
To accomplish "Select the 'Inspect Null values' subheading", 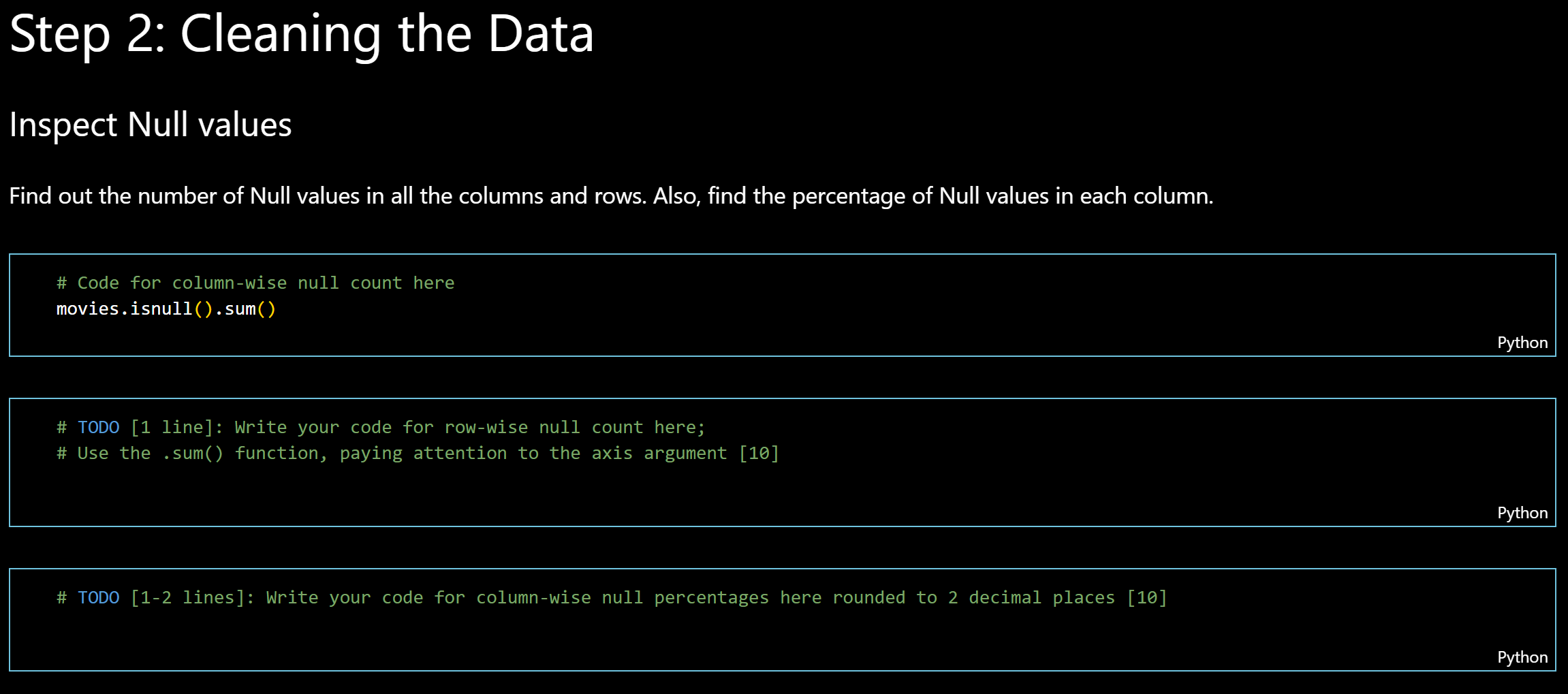I will pos(151,125).
